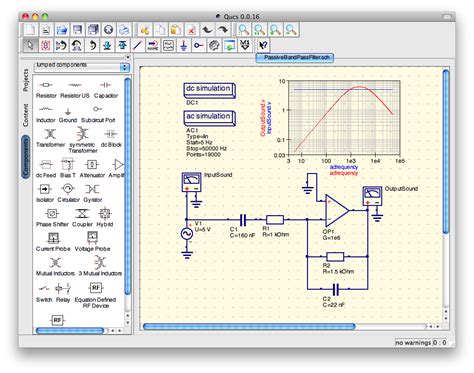Click the schematic vertical scrollbar
The image size is (474, 373).
click(x=446, y=152)
